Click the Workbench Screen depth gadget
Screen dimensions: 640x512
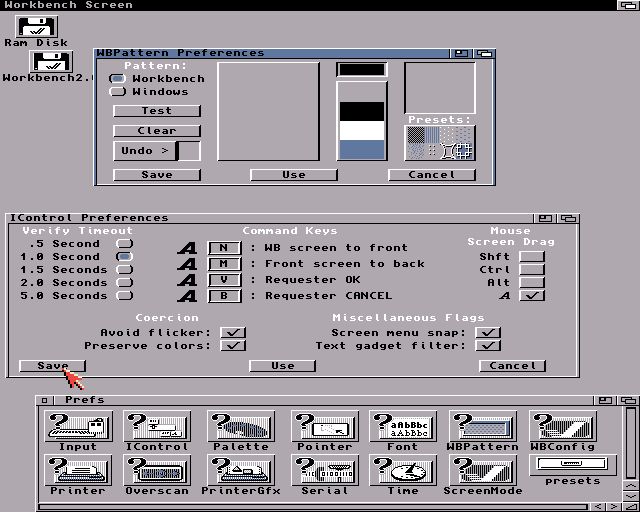point(628,5)
